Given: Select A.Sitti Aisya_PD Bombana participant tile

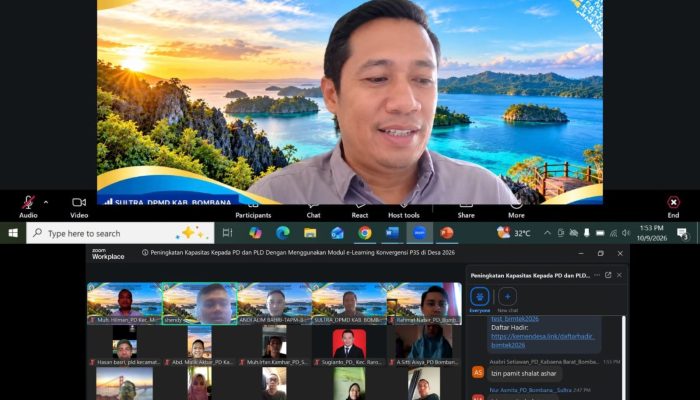Looking at the screenshot, I should (x=424, y=346).
